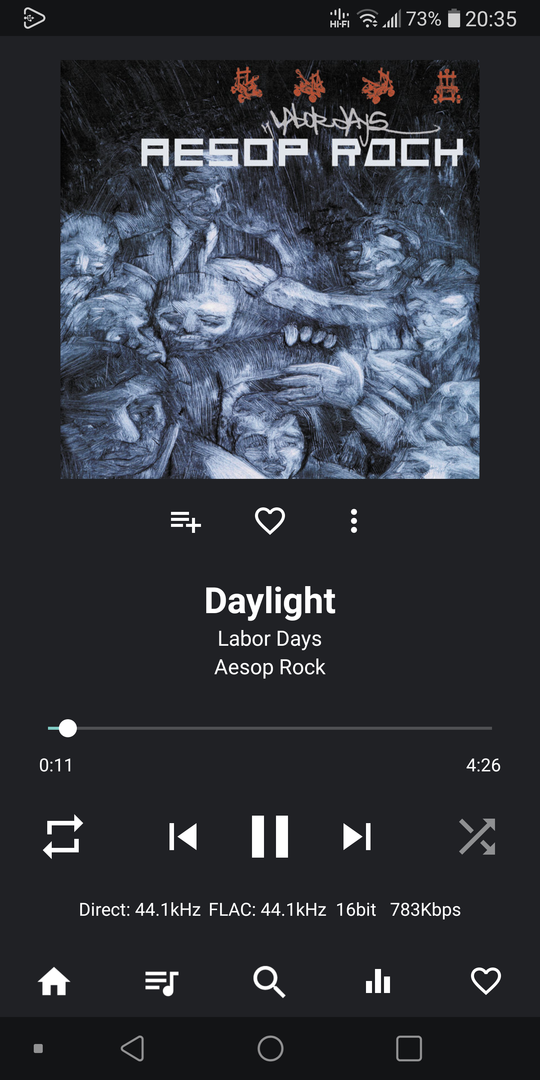Click the playback progress slider knob
This screenshot has height=1080, width=540.
pyautogui.click(x=68, y=728)
